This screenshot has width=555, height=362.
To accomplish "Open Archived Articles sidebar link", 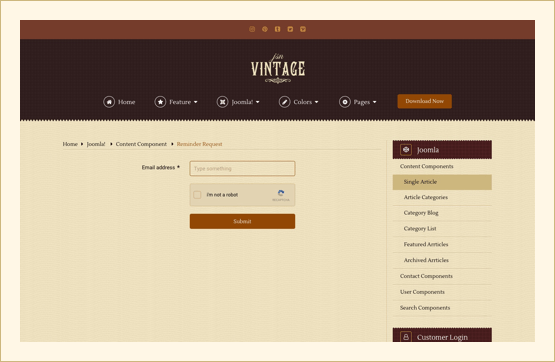I will point(426,260).
